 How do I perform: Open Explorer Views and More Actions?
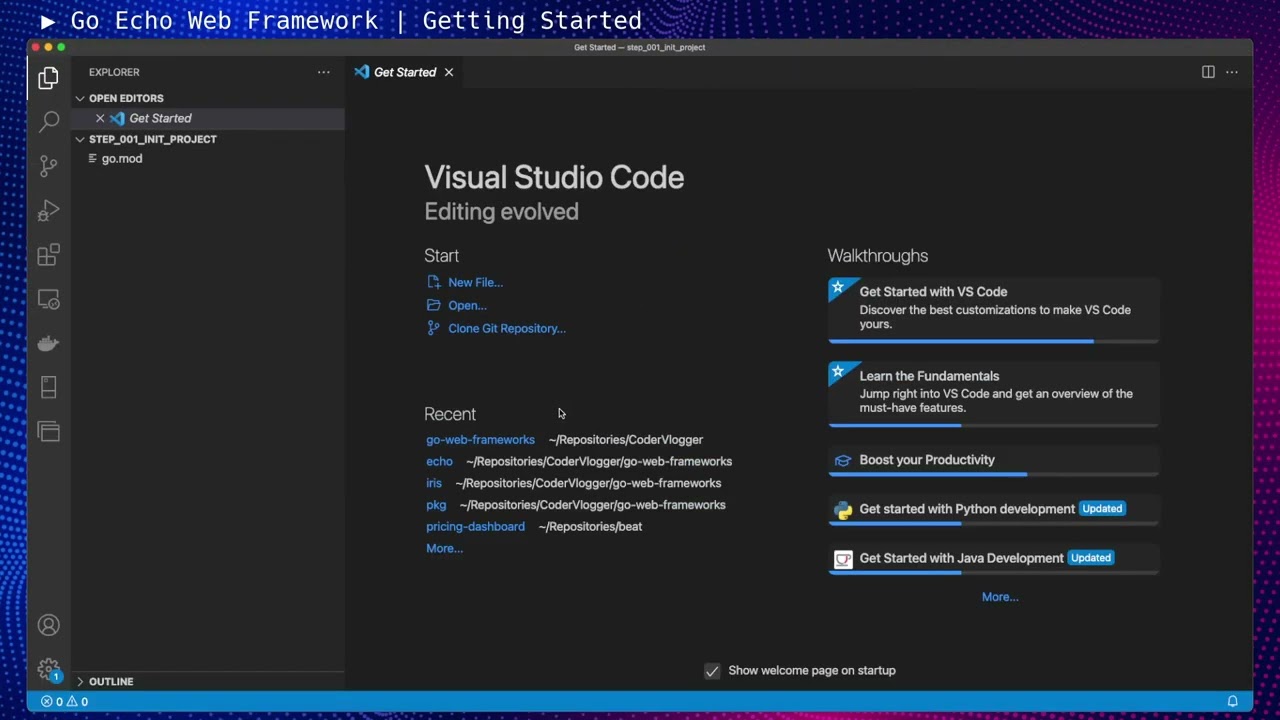pyautogui.click(x=323, y=72)
